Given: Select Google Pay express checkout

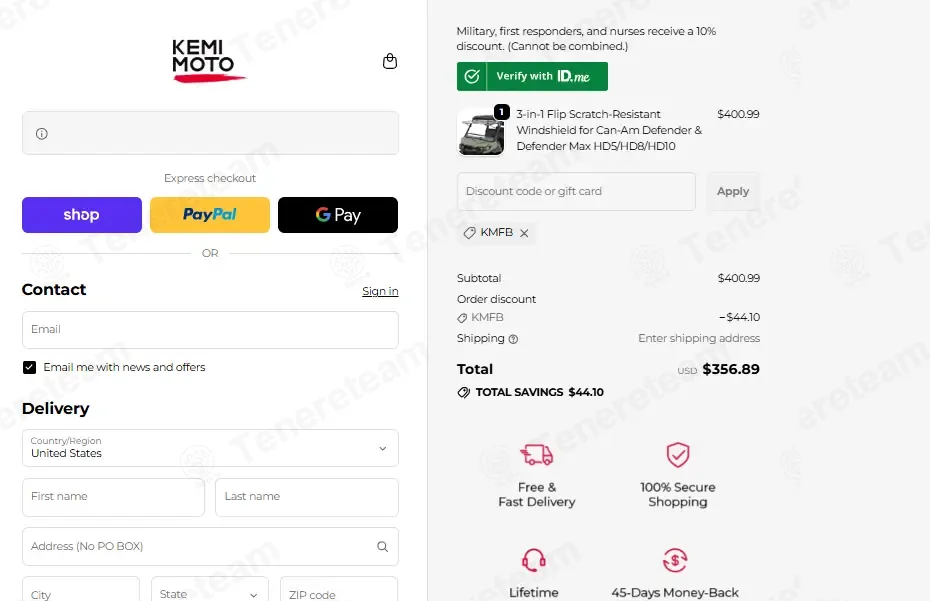Looking at the screenshot, I should (338, 215).
